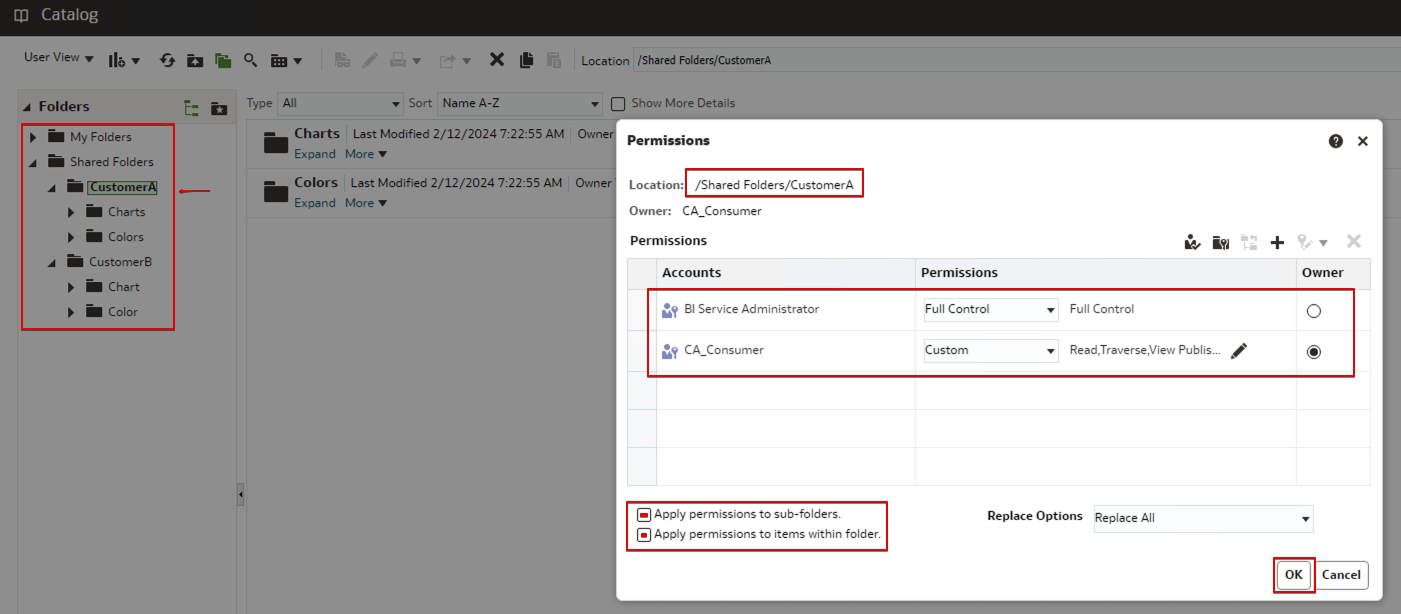Toggle Apply permissions to sub-folders checkbox

644,515
